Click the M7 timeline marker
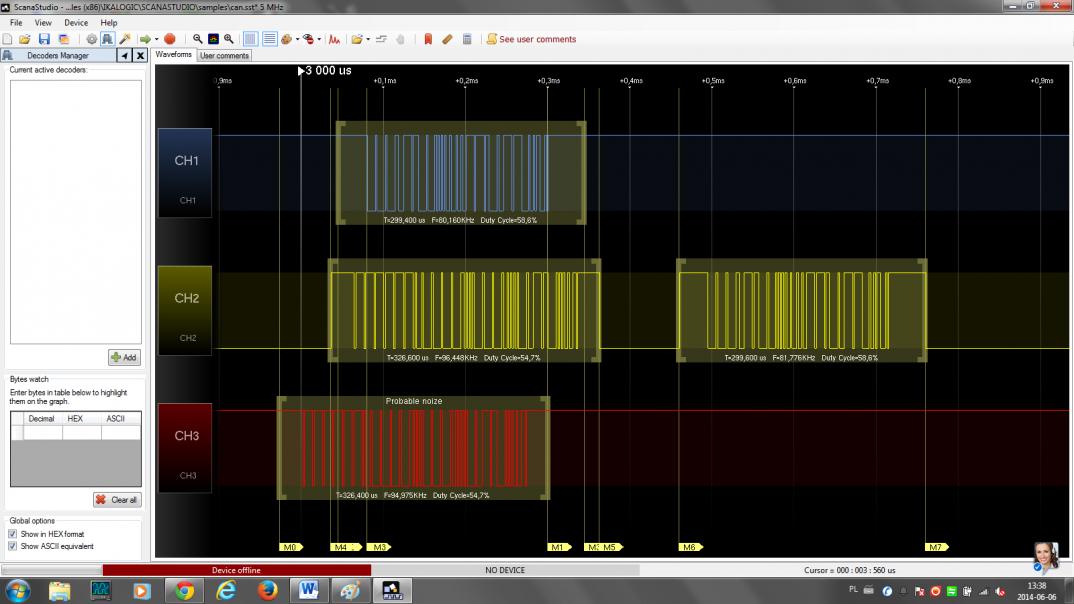Screen dimensions: 1074x604 (937, 547)
